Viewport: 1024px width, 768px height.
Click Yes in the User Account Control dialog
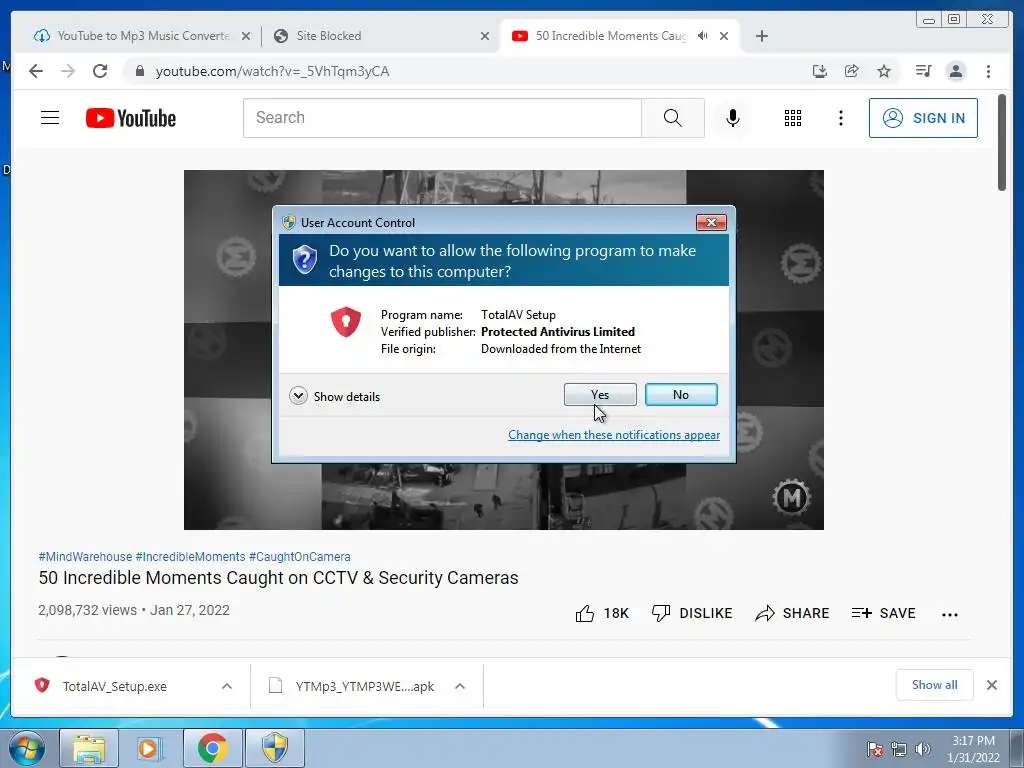click(x=600, y=394)
